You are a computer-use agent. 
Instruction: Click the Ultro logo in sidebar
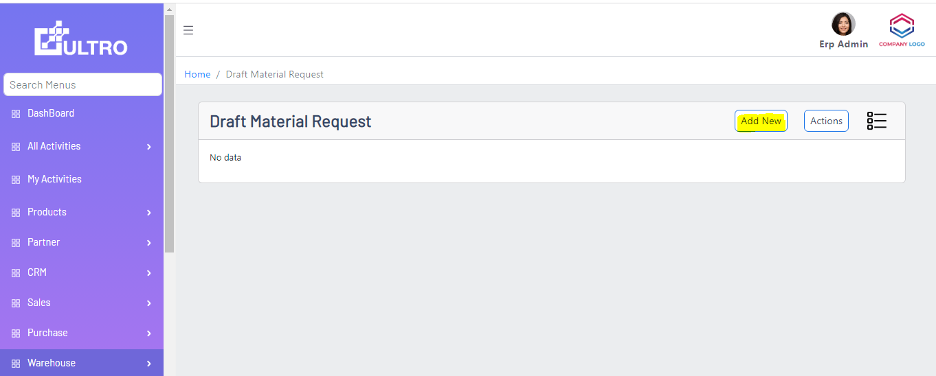pos(81,39)
